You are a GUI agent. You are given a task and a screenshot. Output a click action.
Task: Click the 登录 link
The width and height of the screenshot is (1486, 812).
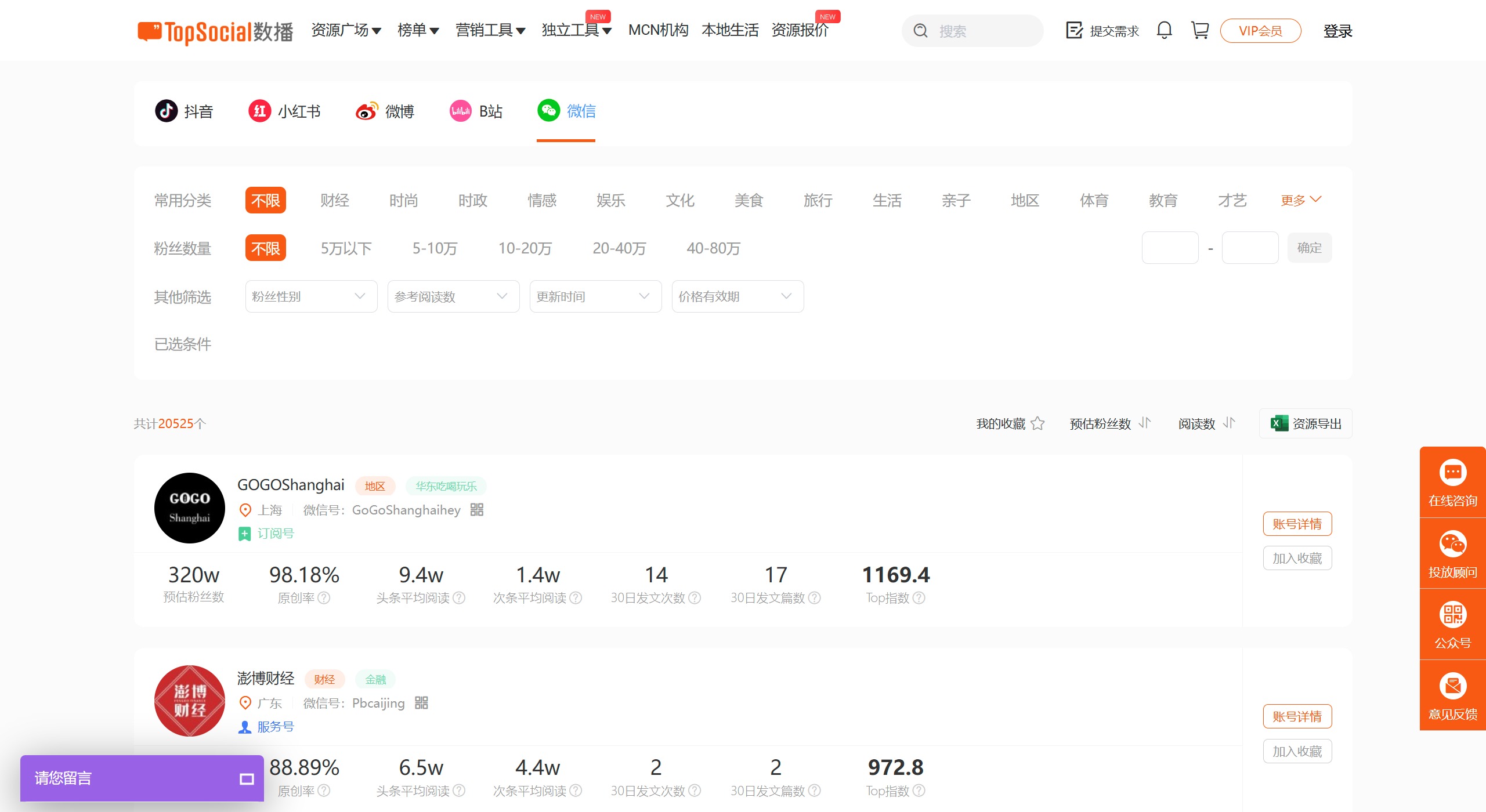coord(1338,31)
